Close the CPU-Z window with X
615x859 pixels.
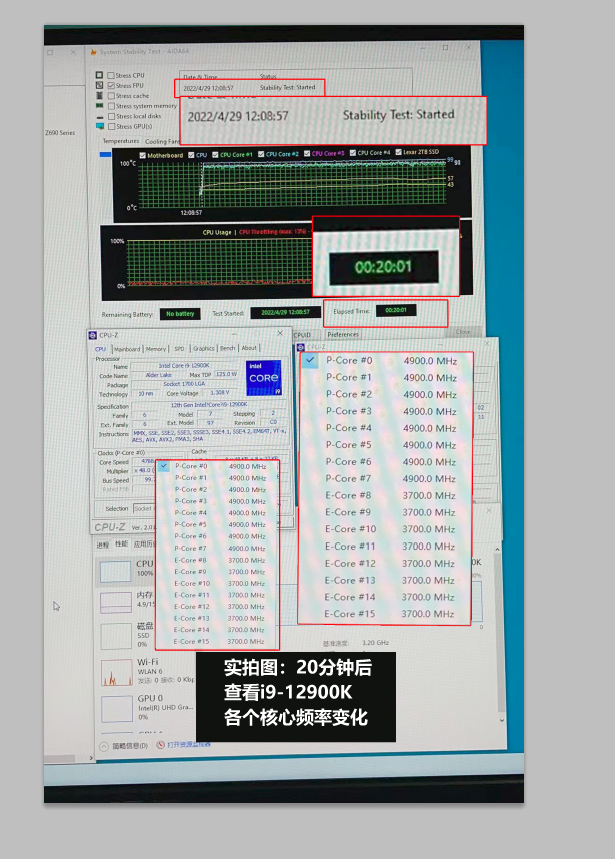point(280,333)
